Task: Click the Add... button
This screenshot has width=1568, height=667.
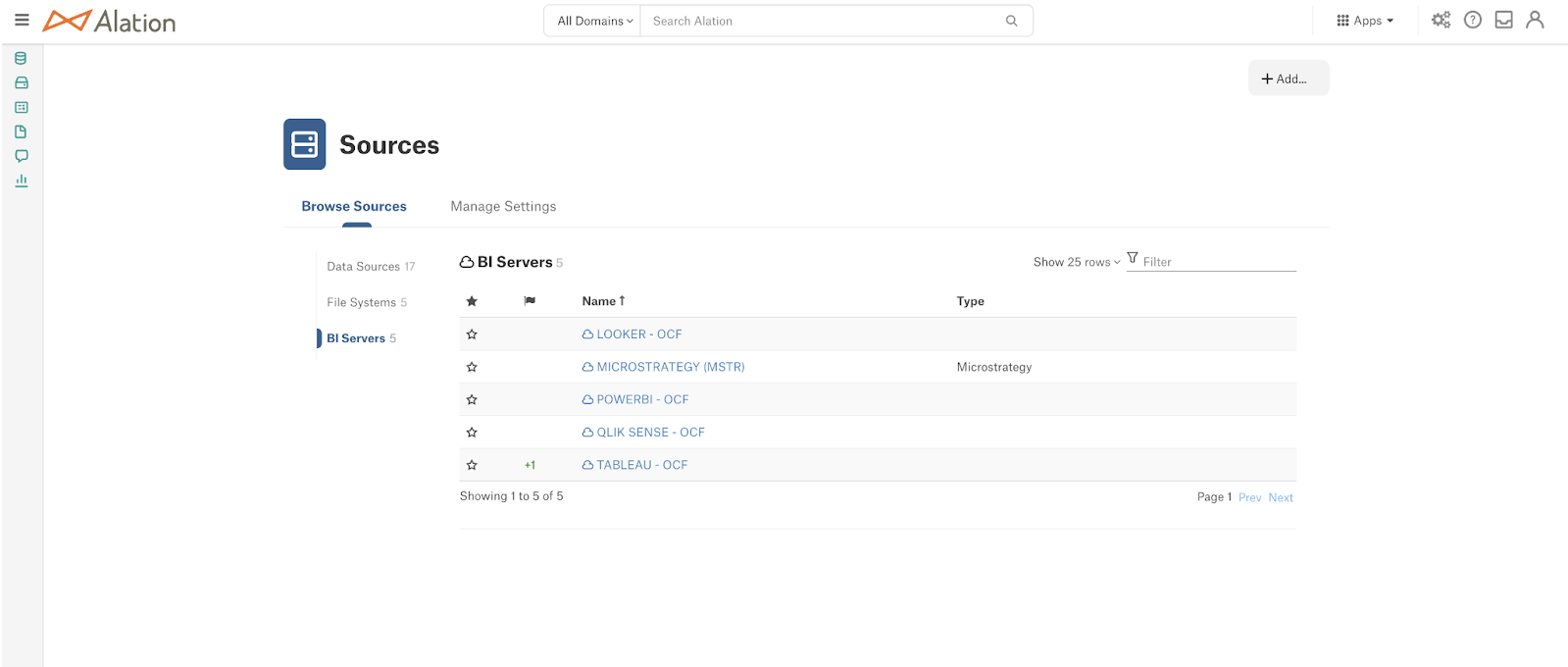Action: coord(1289,78)
